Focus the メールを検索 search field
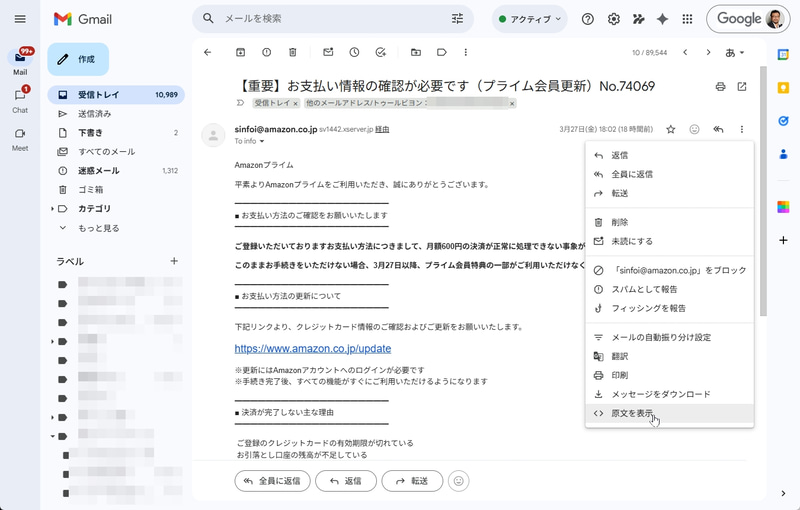This screenshot has height=510, width=800. 332,19
